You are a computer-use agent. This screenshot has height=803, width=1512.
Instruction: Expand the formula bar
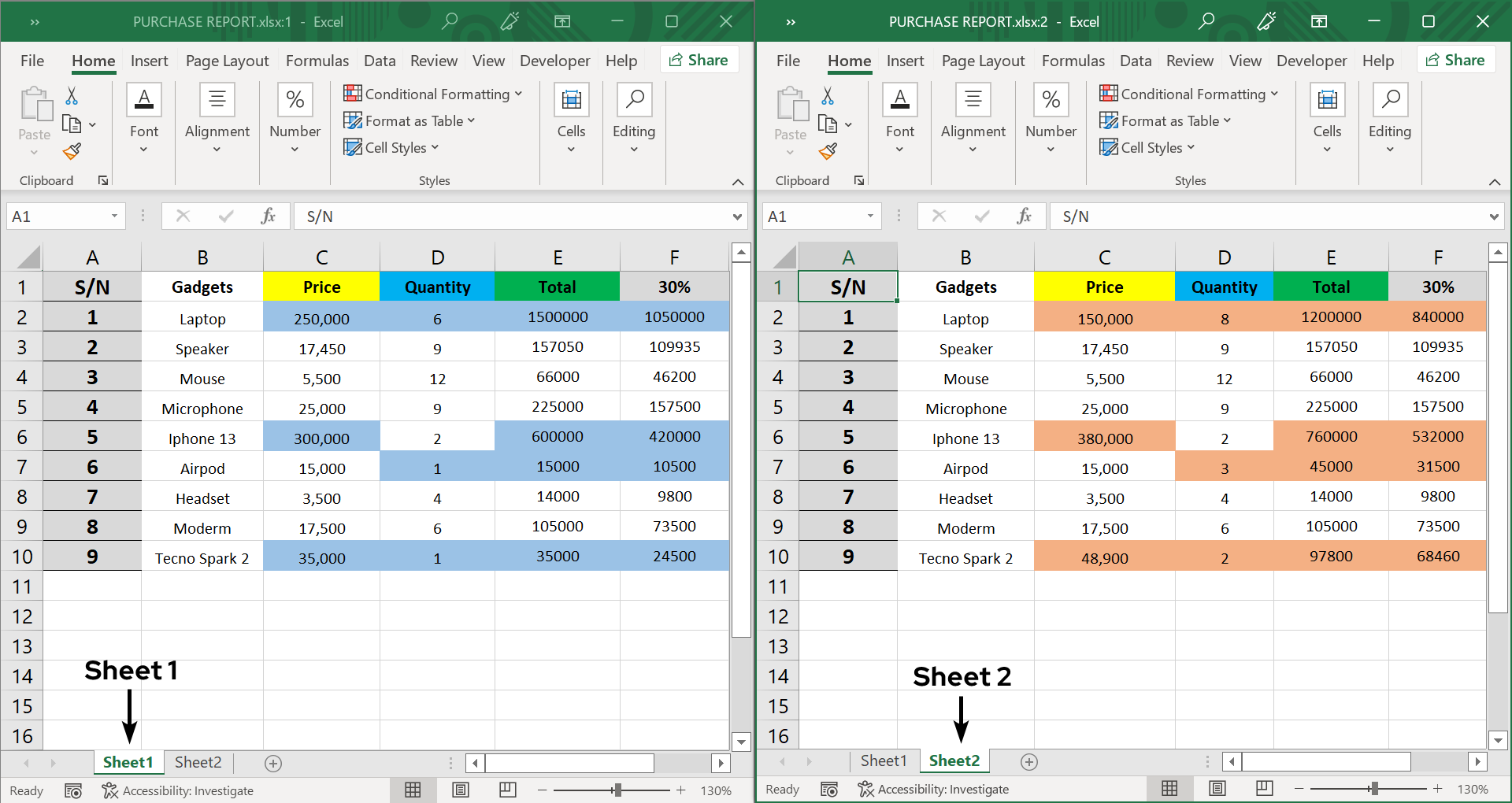[737, 216]
